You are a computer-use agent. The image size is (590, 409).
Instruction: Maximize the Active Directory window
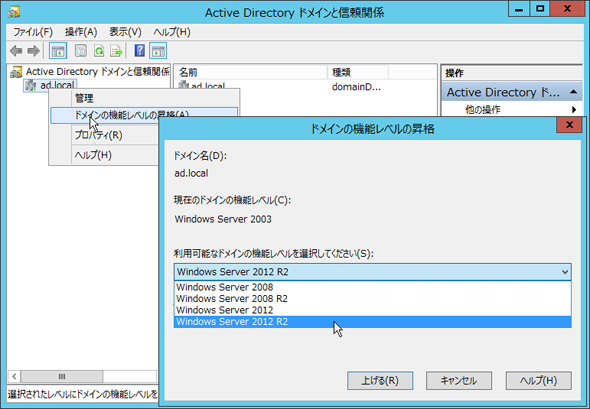540,9
